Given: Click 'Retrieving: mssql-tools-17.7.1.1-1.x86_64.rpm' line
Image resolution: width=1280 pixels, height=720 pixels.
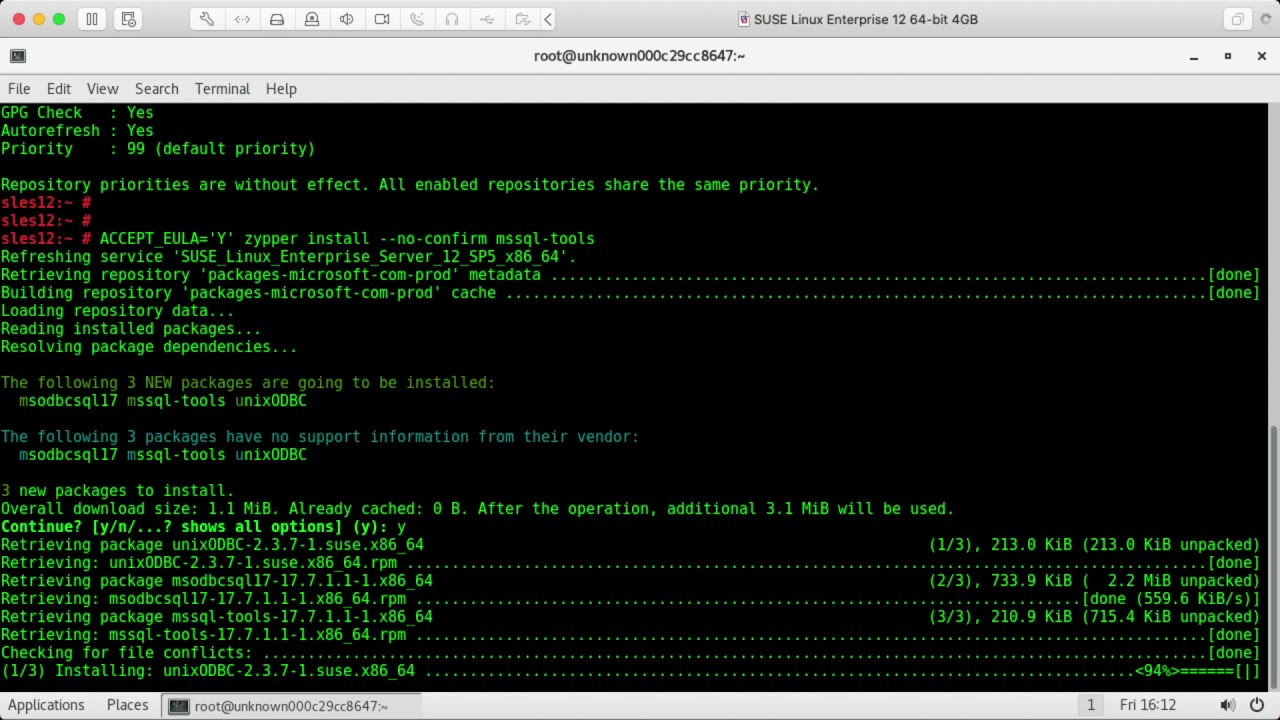Looking at the screenshot, I should pos(630,635).
